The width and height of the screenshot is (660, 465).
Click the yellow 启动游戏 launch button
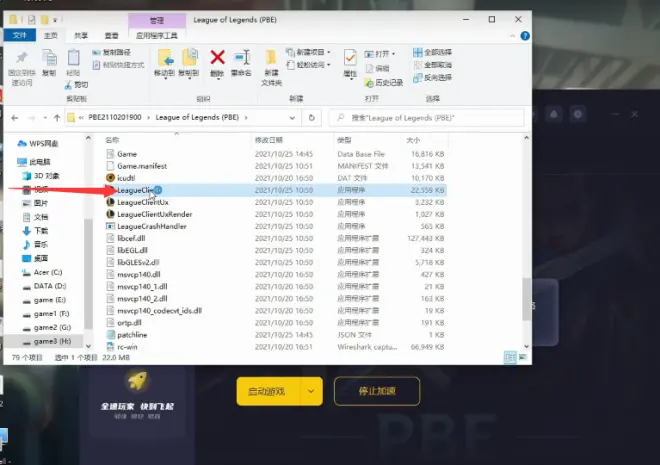[x=269, y=391]
